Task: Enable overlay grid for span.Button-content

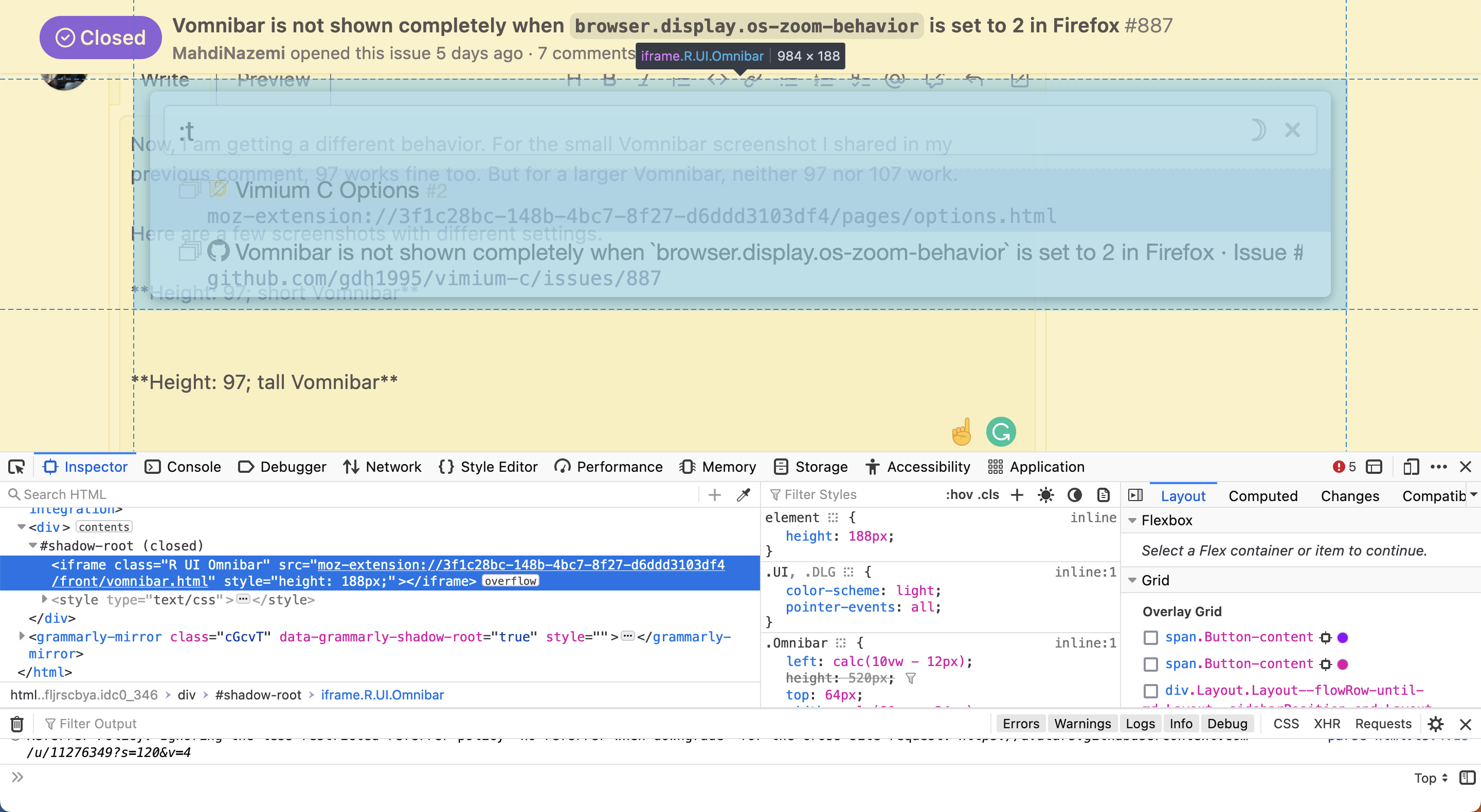Action: pyautogui.click(x=1150, y=638)
